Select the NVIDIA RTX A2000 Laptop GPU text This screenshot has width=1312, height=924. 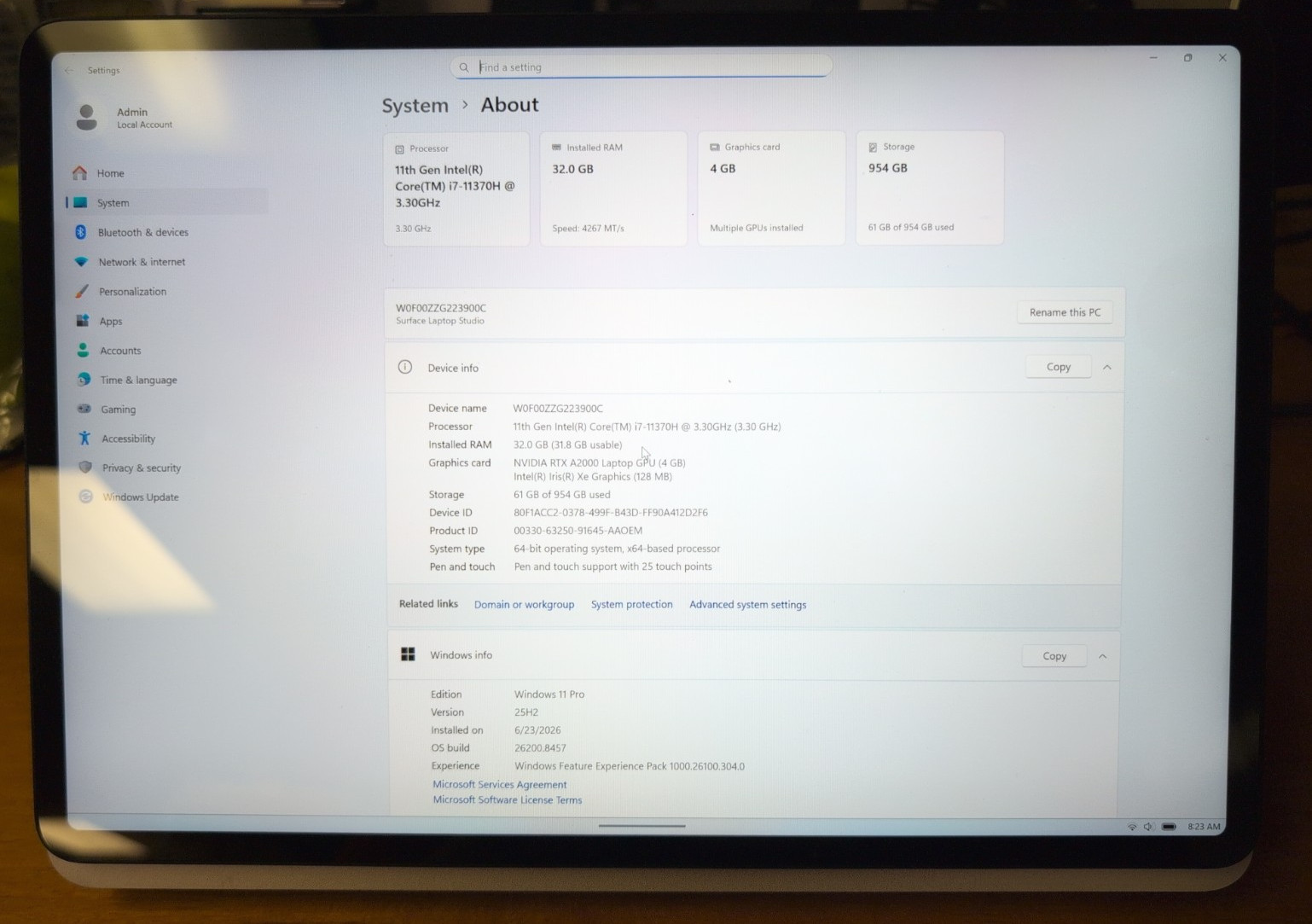coord(599,462)
